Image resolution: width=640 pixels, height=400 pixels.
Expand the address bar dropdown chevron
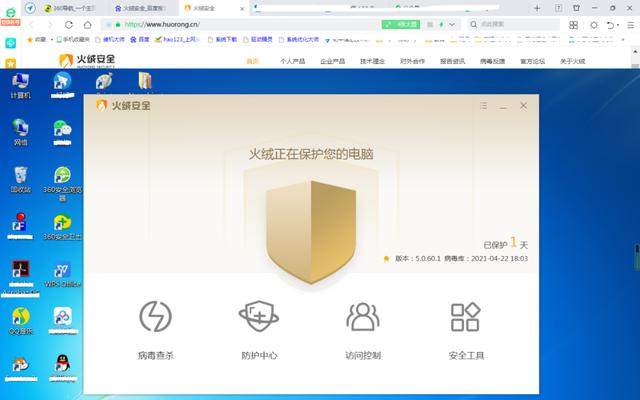(x=452, y=24)
